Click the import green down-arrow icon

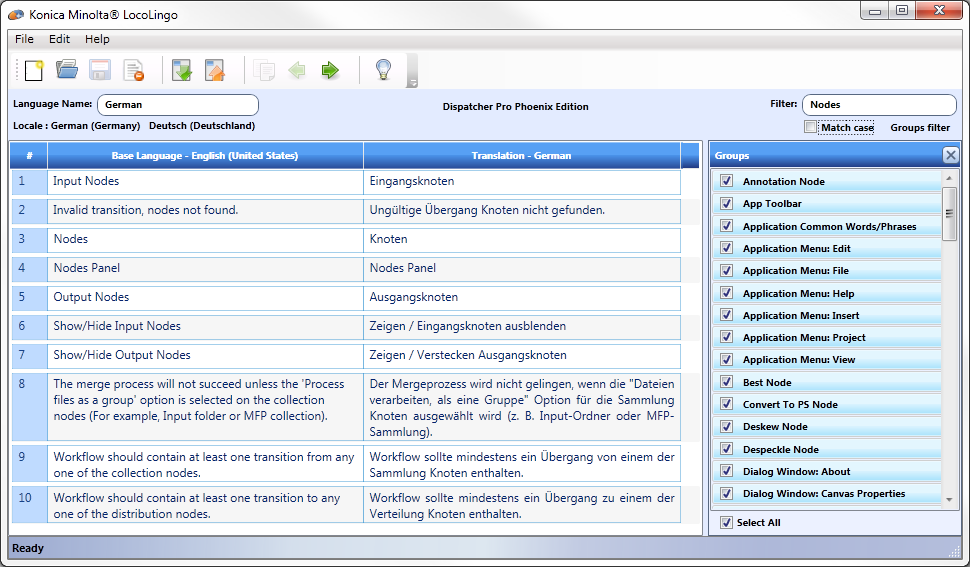[181, 70]
